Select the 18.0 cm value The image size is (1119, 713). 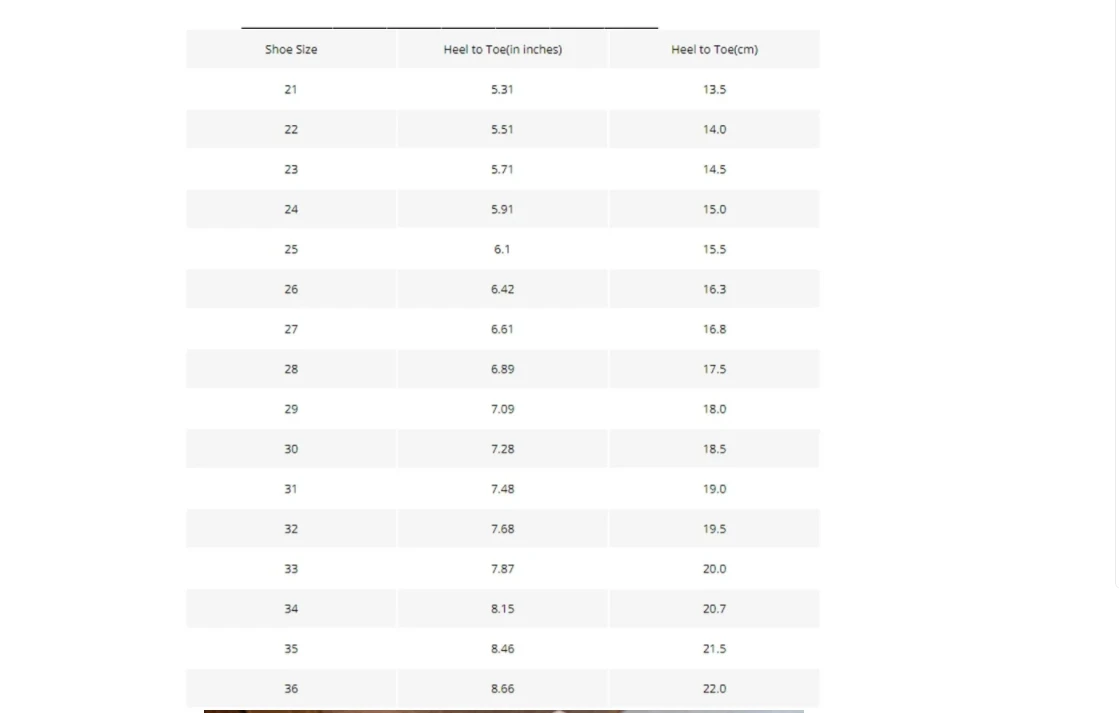(x=714, y=409)
